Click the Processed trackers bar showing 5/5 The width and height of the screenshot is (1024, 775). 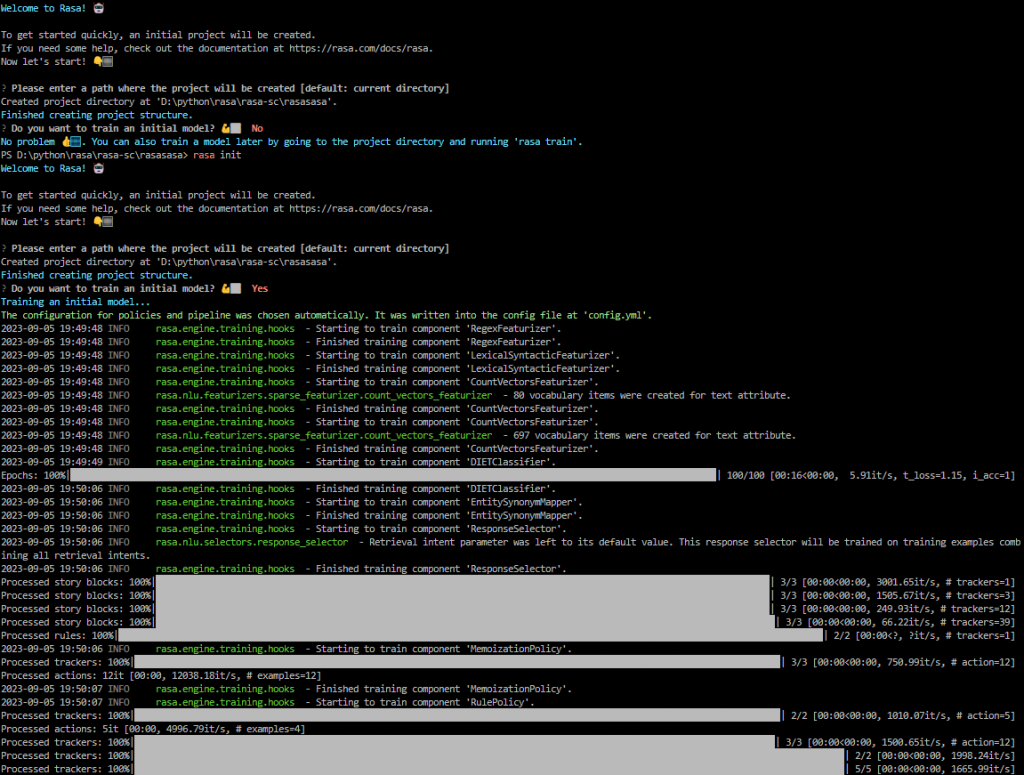(x=489, y=768)
